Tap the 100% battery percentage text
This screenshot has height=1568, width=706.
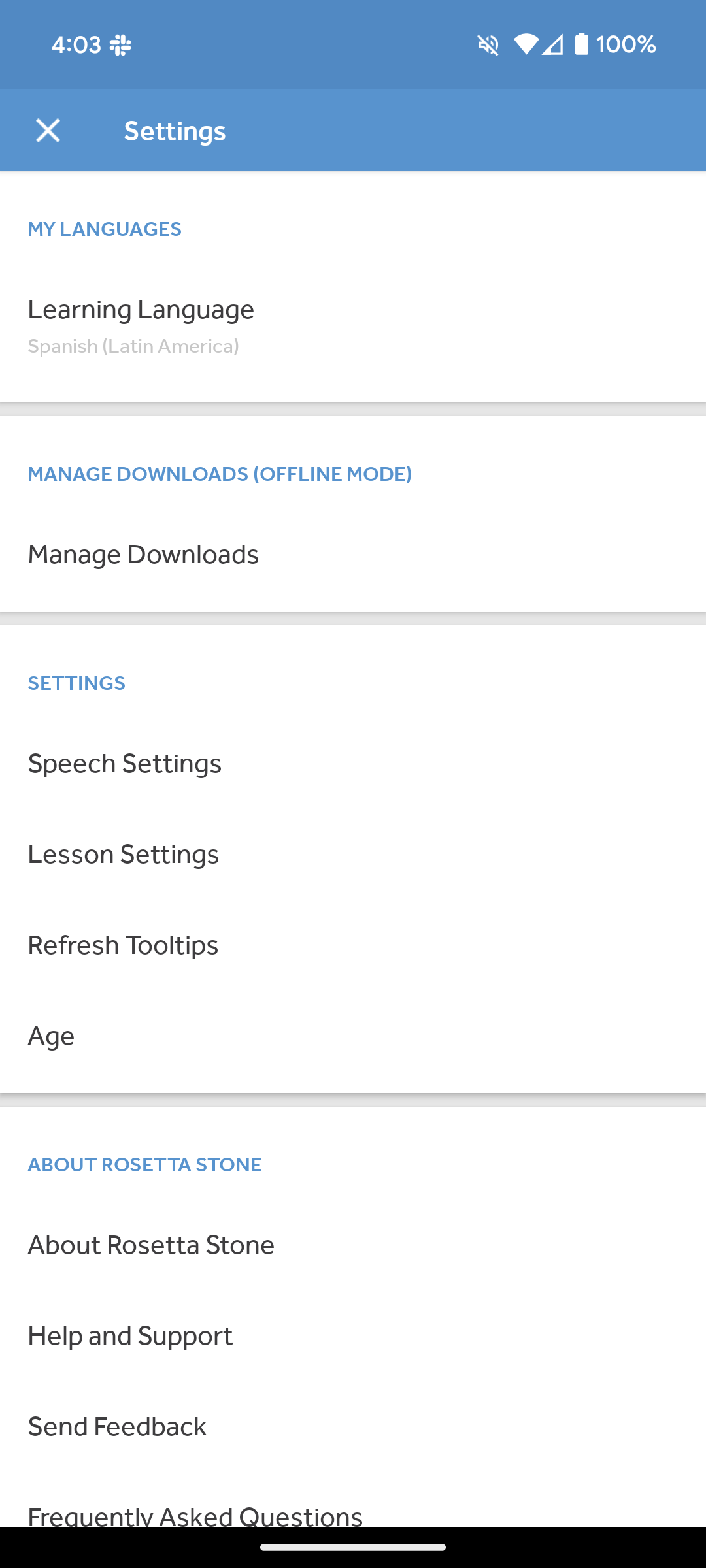coord(626,44)
